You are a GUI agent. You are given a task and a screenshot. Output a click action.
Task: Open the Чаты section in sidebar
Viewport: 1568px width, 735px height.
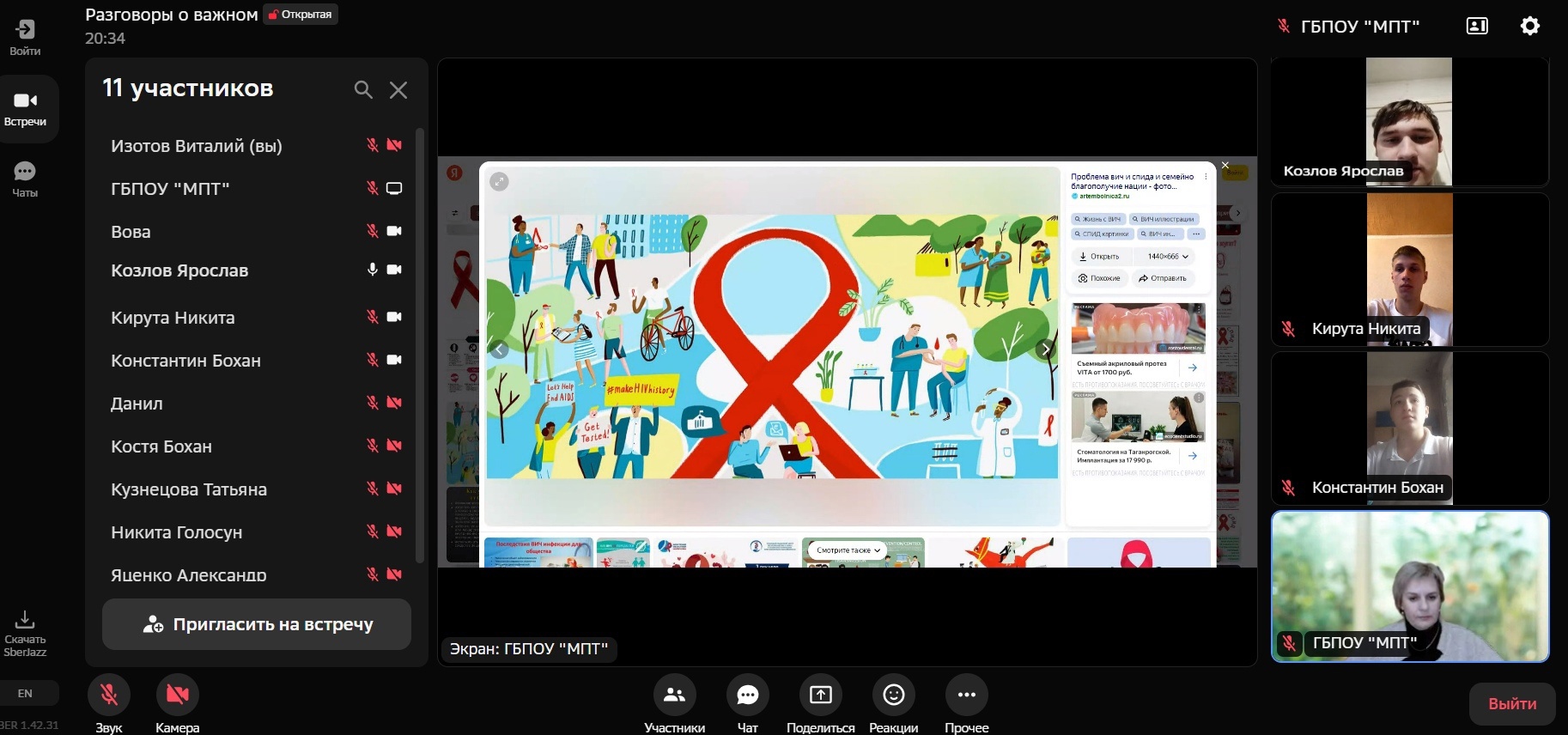pyautogui.click(x=25, y=179)
